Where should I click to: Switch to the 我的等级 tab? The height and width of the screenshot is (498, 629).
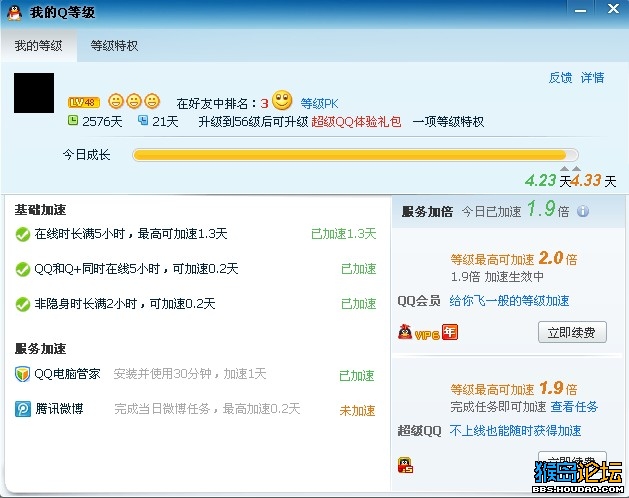point(39,46)
